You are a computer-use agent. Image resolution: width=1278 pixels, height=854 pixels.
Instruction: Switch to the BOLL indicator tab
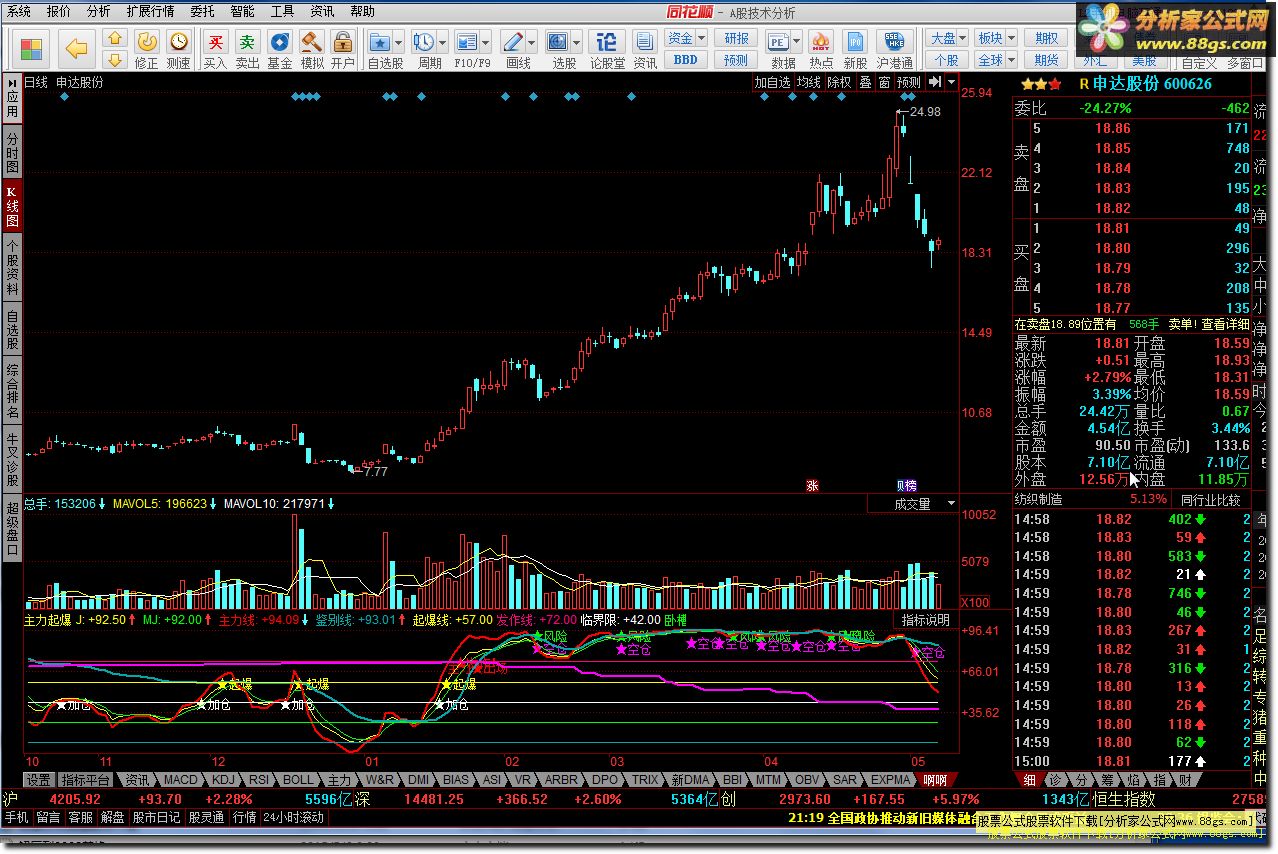tap(298, 780)
